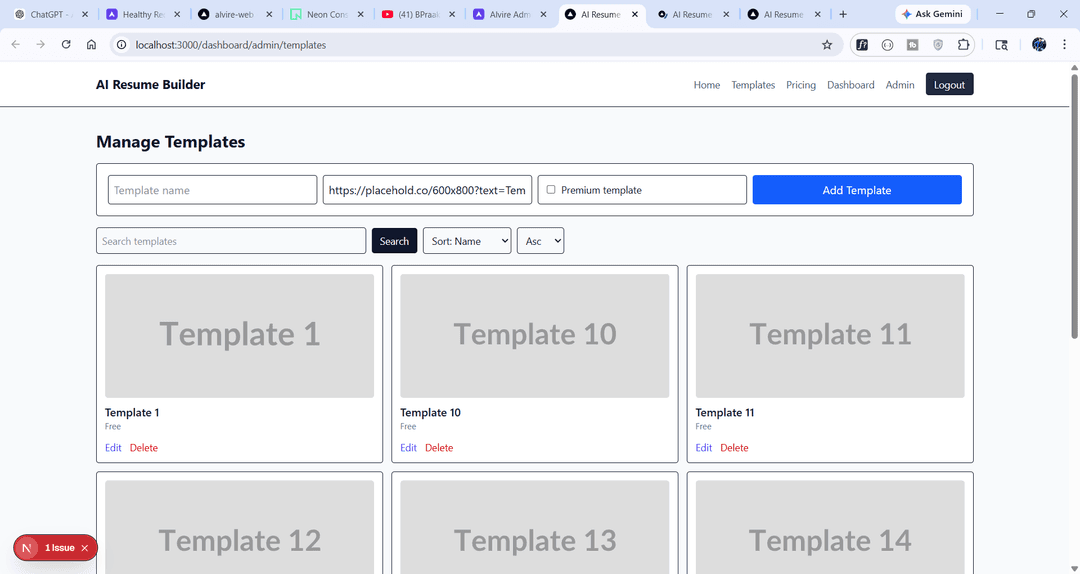This screenshot has width=1080, height=574.
Task: Focus the Search templates field
Action: [231, 240]
